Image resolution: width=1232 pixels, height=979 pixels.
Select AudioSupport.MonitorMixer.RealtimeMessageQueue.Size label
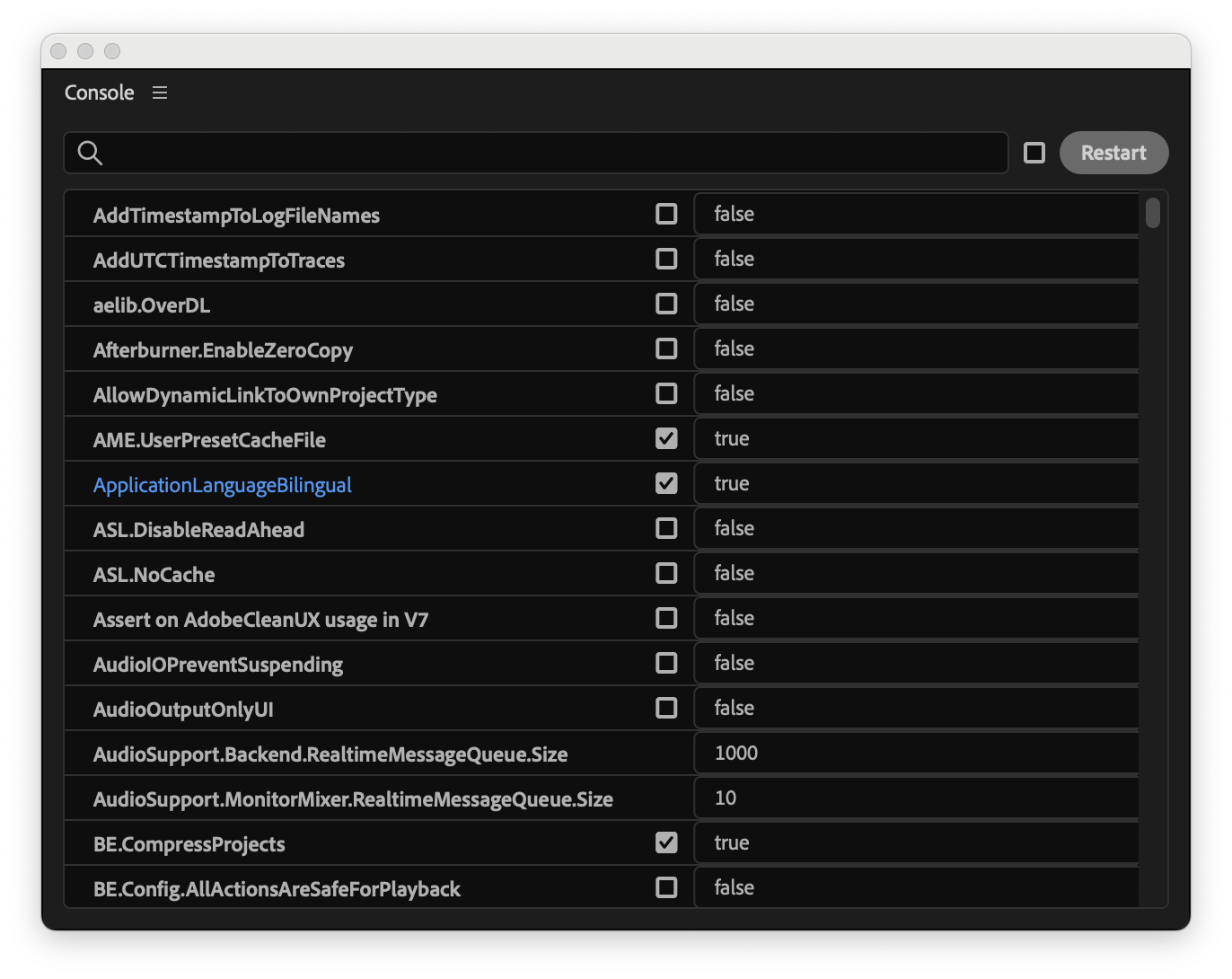pos(353,799)
